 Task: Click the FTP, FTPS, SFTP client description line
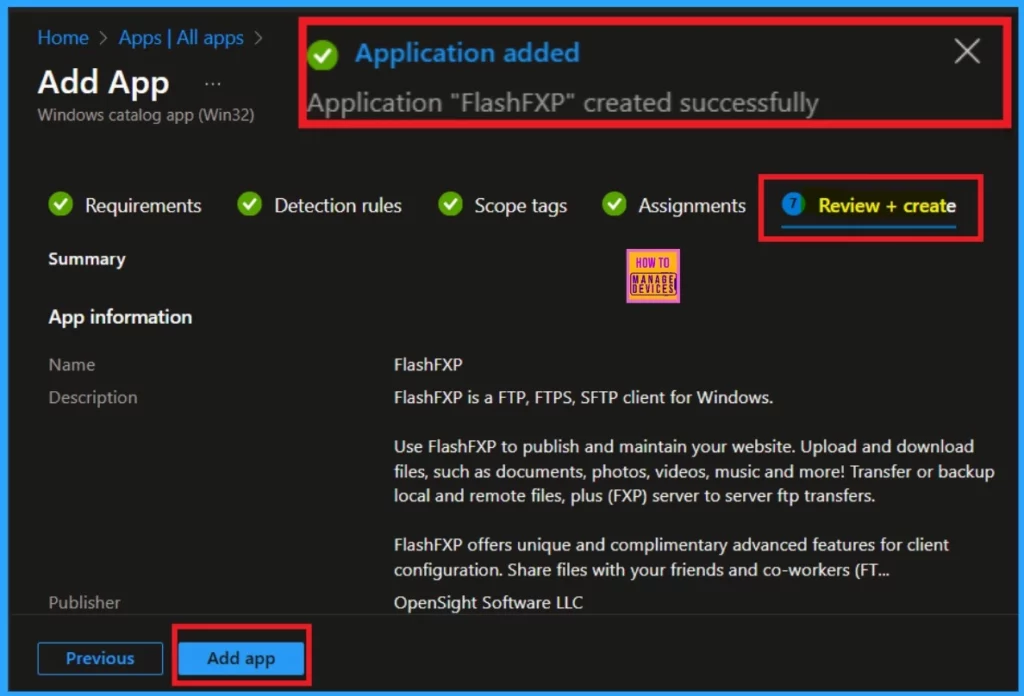[x=583, y=398]
